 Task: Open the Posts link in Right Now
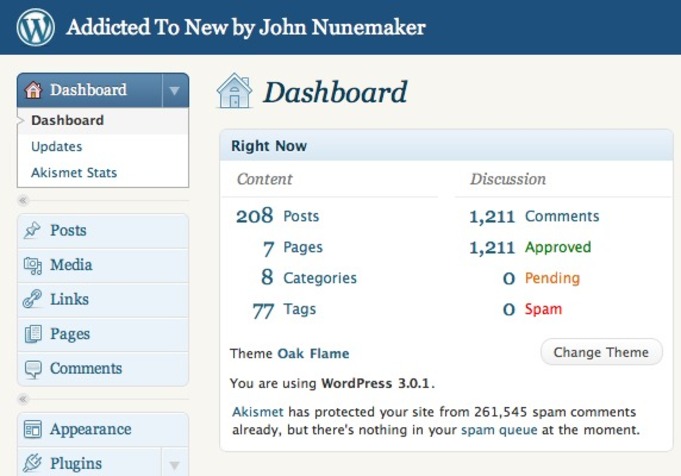[301, 216]
